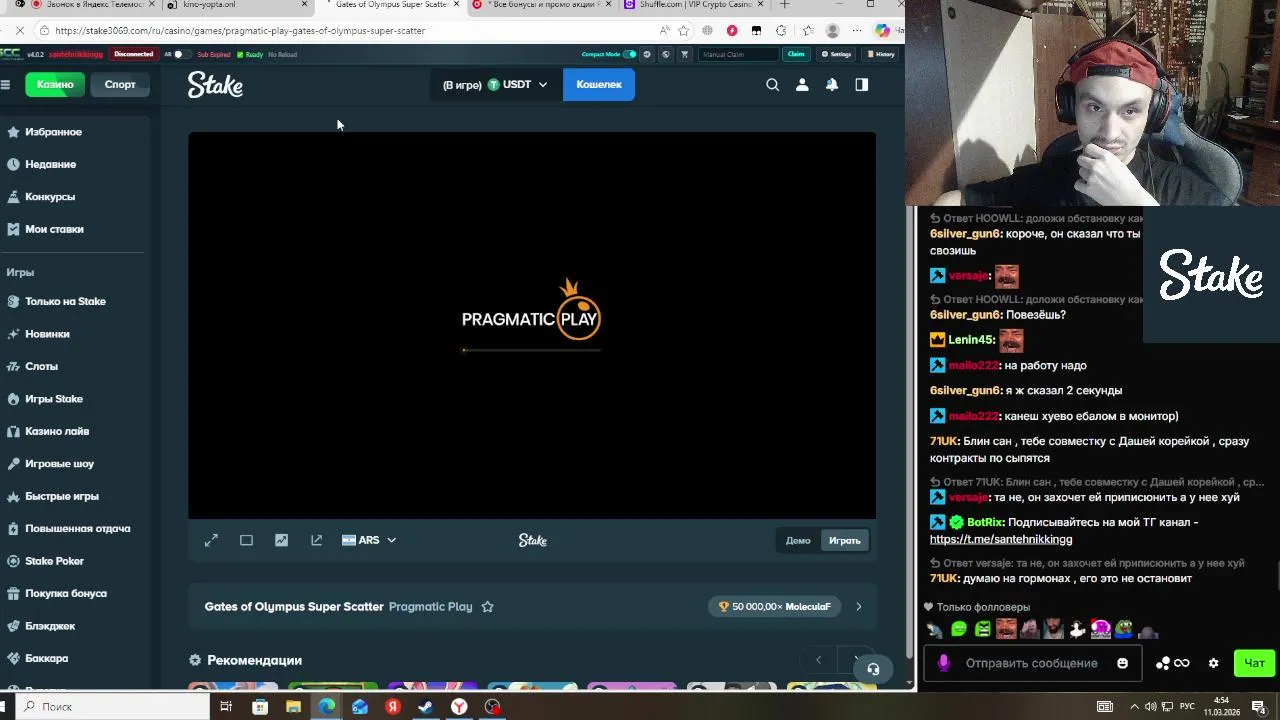This screenshot has width=1280, height=720.
Task: Click the Pragmatic Play provider link
Action: [430, 607]
